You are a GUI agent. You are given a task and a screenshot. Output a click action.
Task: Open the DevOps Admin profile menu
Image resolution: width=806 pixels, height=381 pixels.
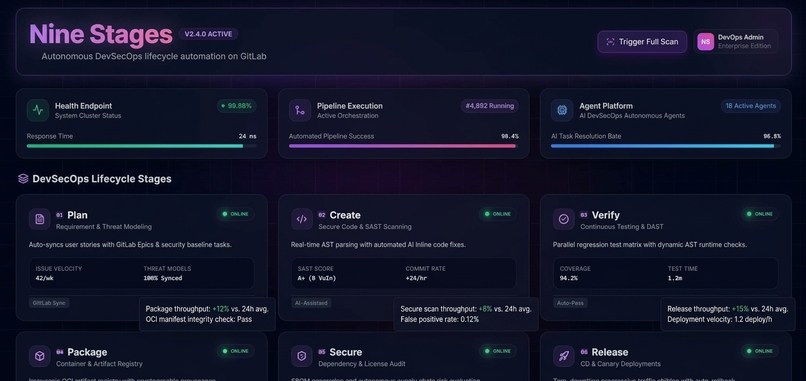[x=736, y=42]
